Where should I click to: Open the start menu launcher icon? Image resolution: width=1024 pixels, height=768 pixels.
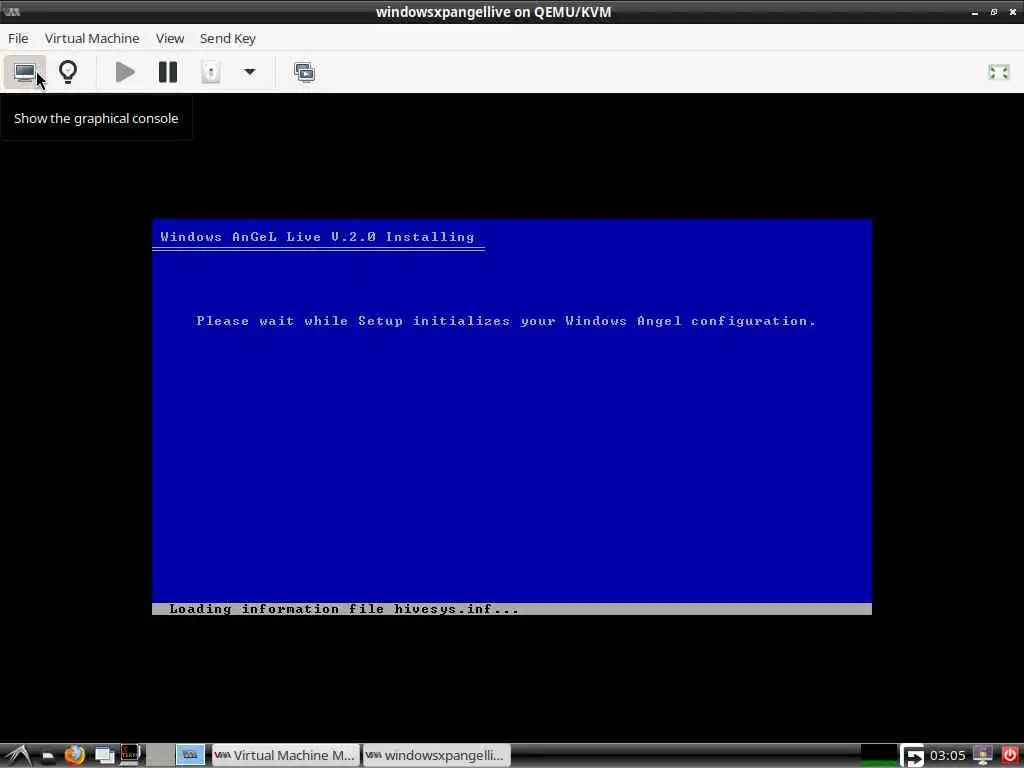pyautogui.click(x=17, y=756)
